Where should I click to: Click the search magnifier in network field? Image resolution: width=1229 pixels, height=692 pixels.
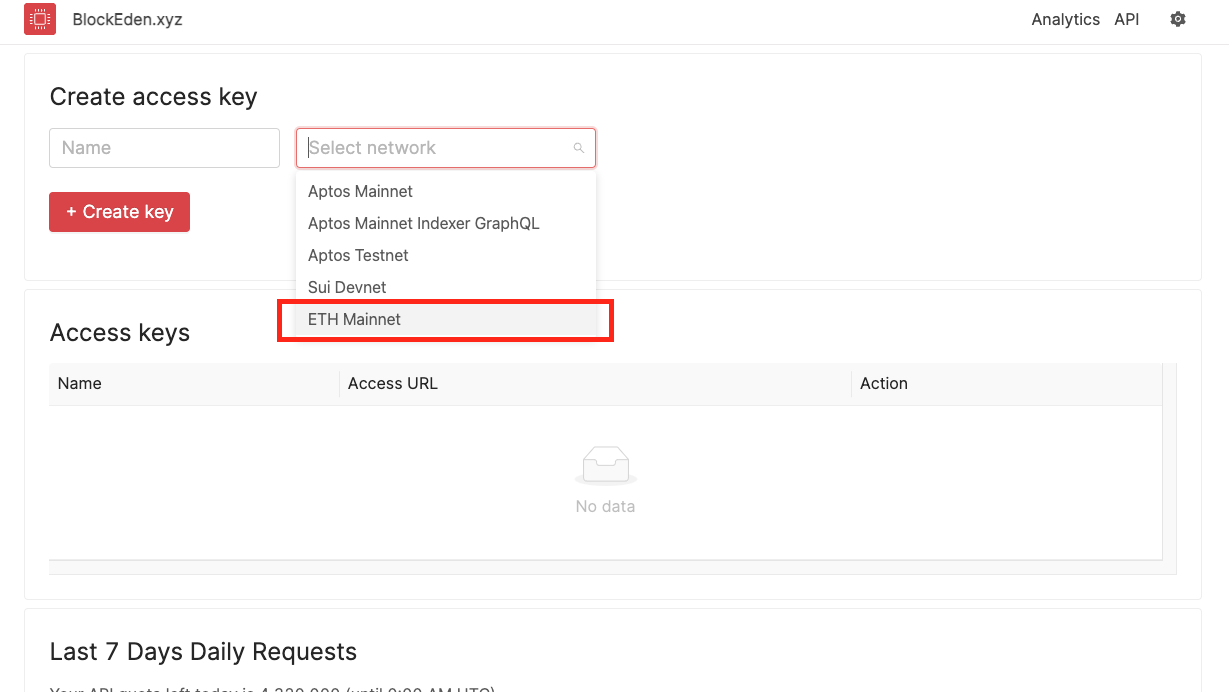[578, 148]
